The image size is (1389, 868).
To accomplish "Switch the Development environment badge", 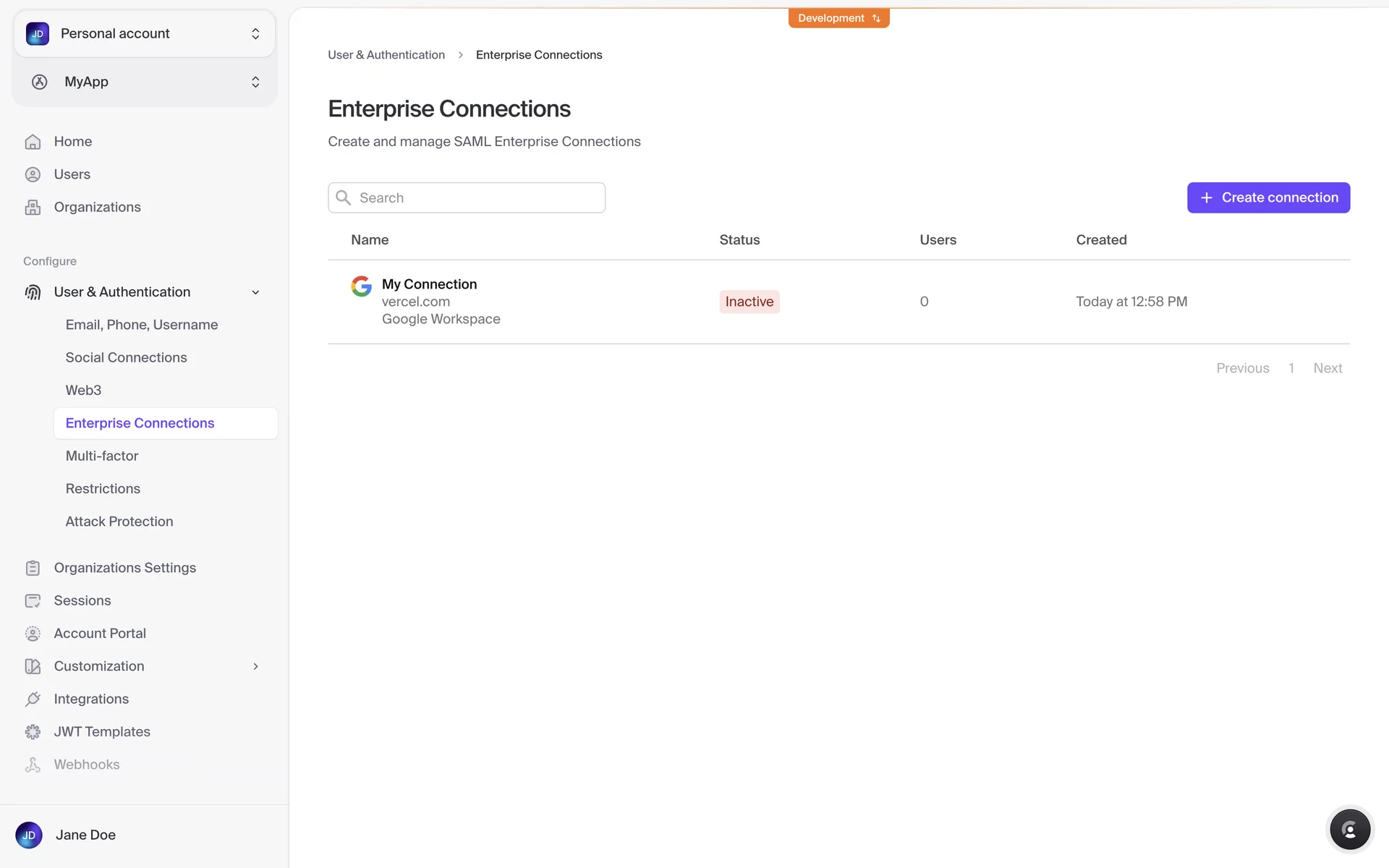I will 838,18.
